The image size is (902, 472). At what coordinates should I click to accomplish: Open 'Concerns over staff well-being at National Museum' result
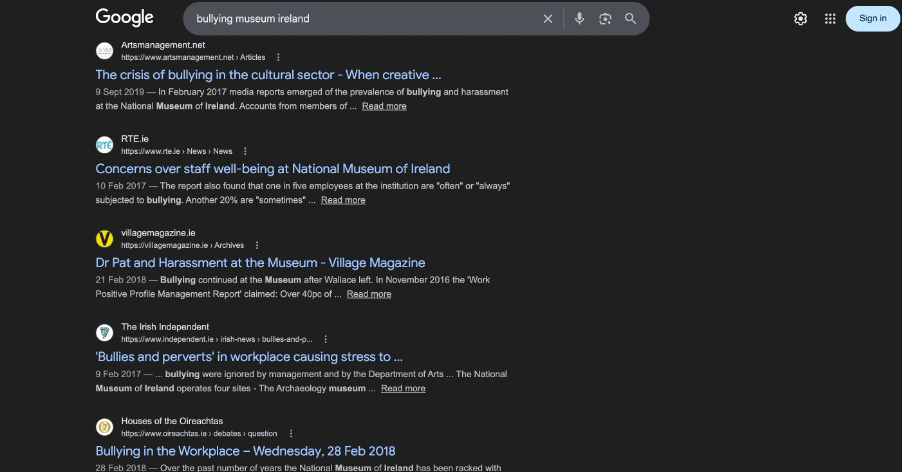coord(273,168)
